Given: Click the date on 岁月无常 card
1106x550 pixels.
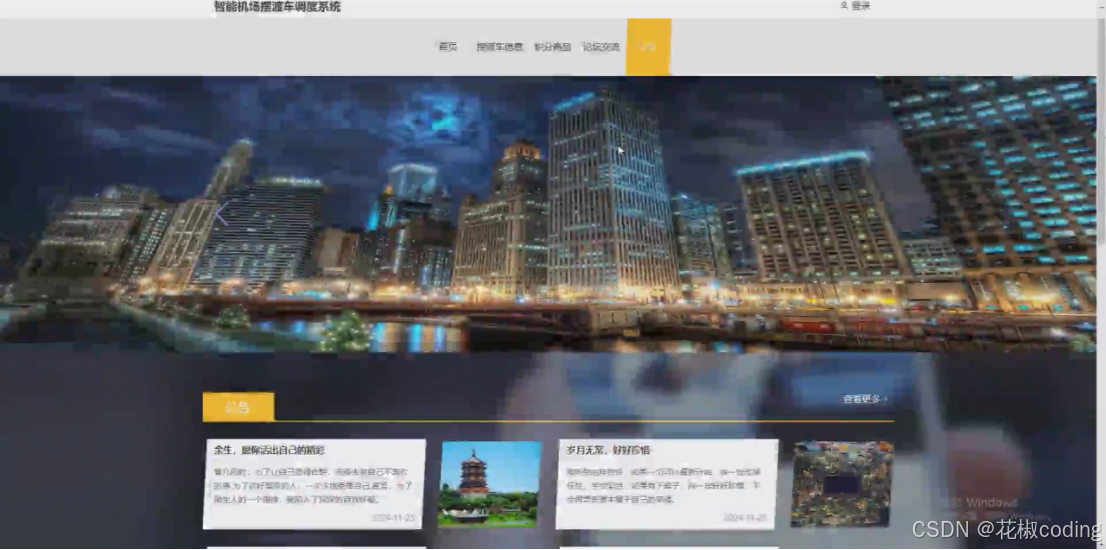Looking at the screenshot, I should pos(745,518).
